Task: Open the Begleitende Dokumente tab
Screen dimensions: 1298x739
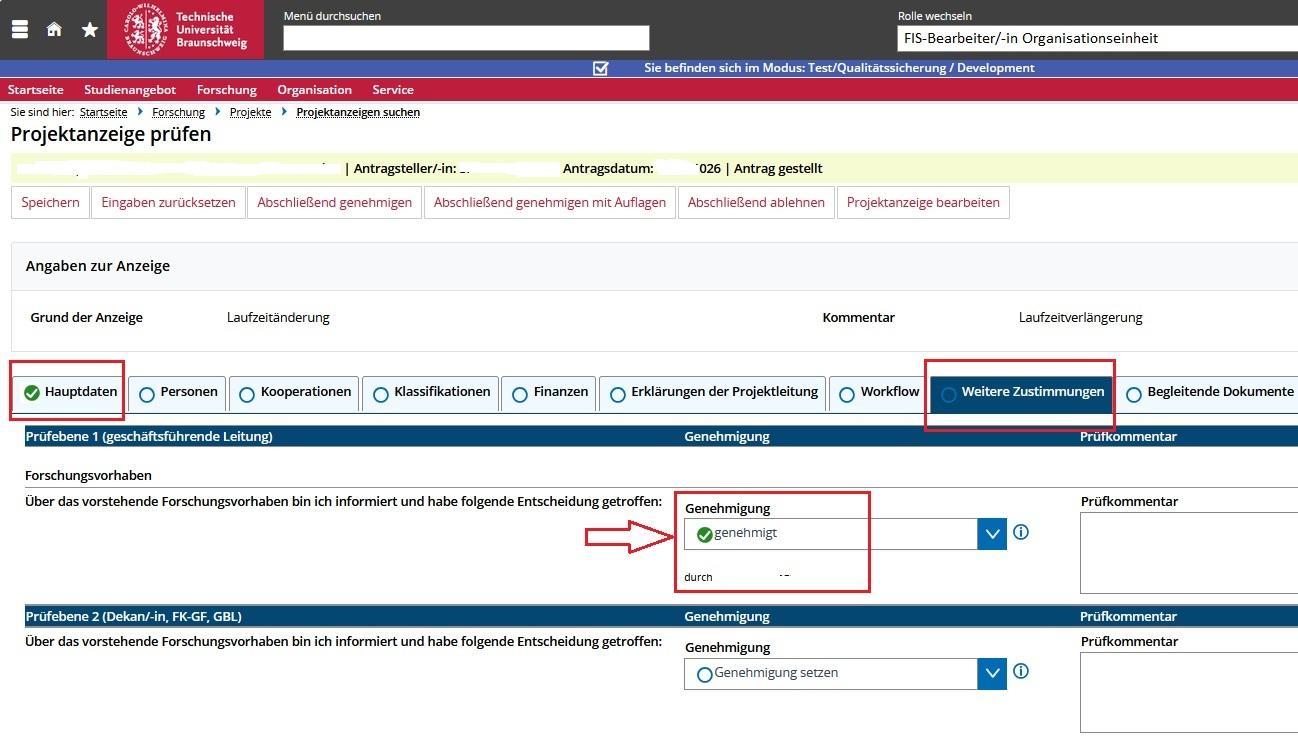Action: [x=1208, y=392]
